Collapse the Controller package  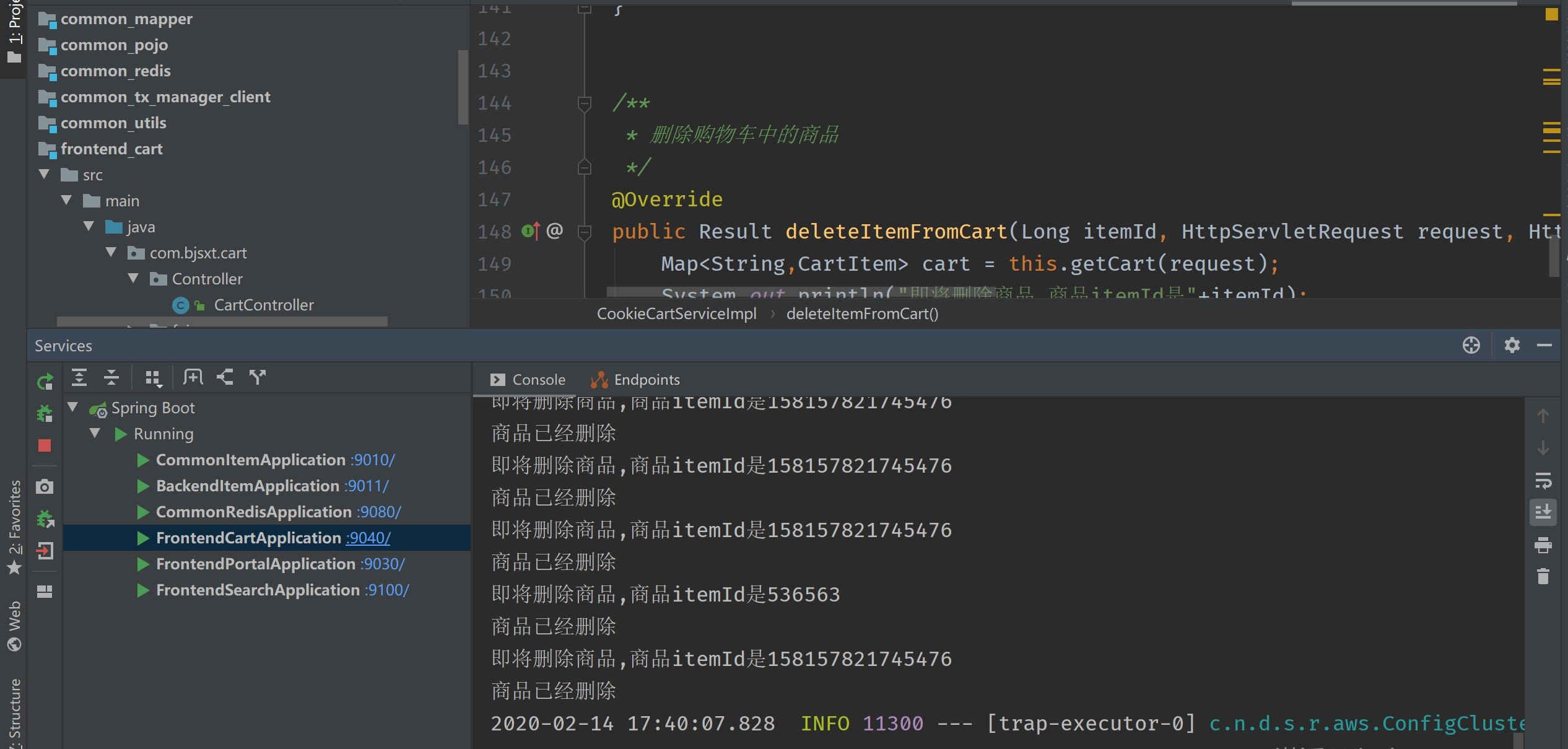(x=134, y=279)
